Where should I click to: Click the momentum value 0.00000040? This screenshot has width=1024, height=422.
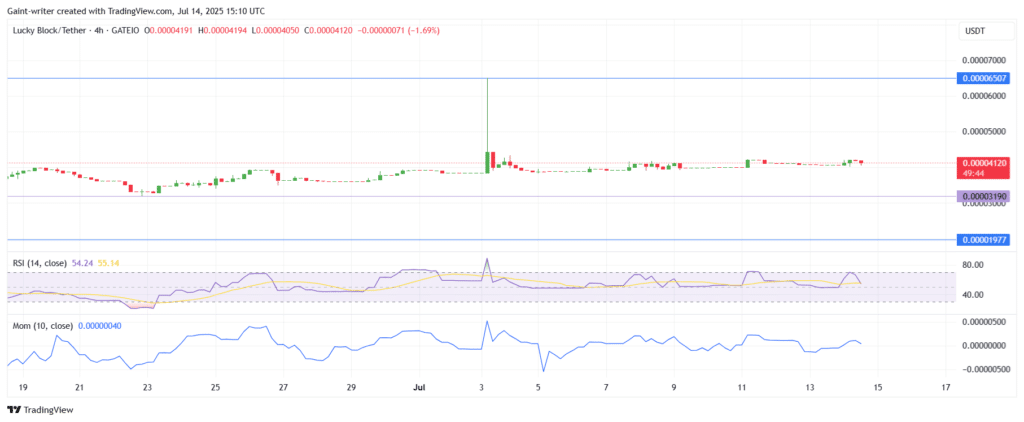click(x=99, y=325)
